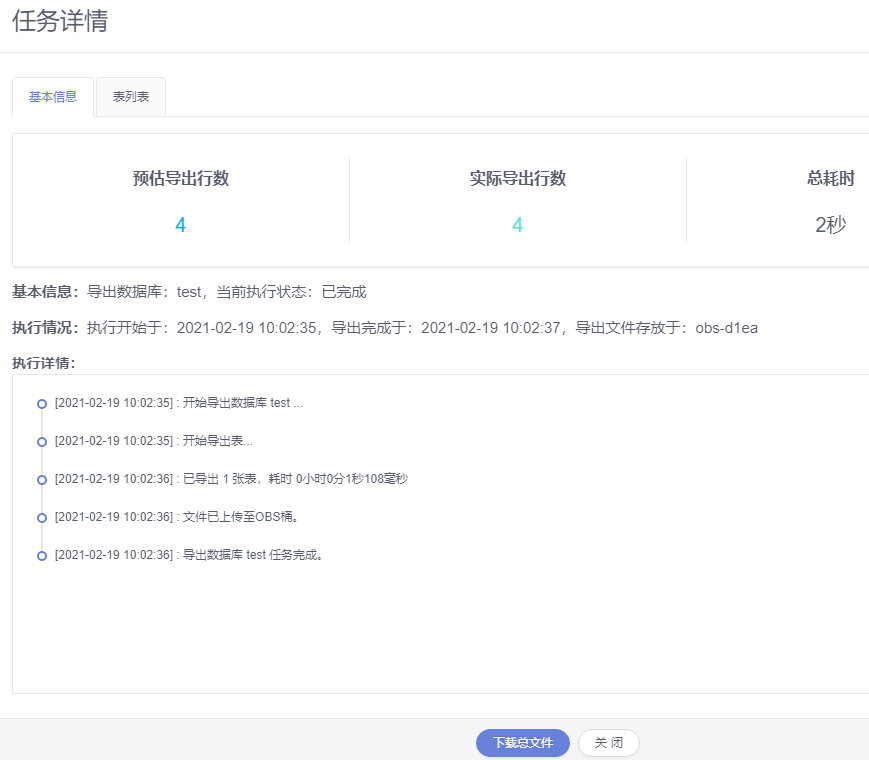Viewport: 869px width, 760px height.
Task: Click the 执行详情 label
Action: point(43,363)
